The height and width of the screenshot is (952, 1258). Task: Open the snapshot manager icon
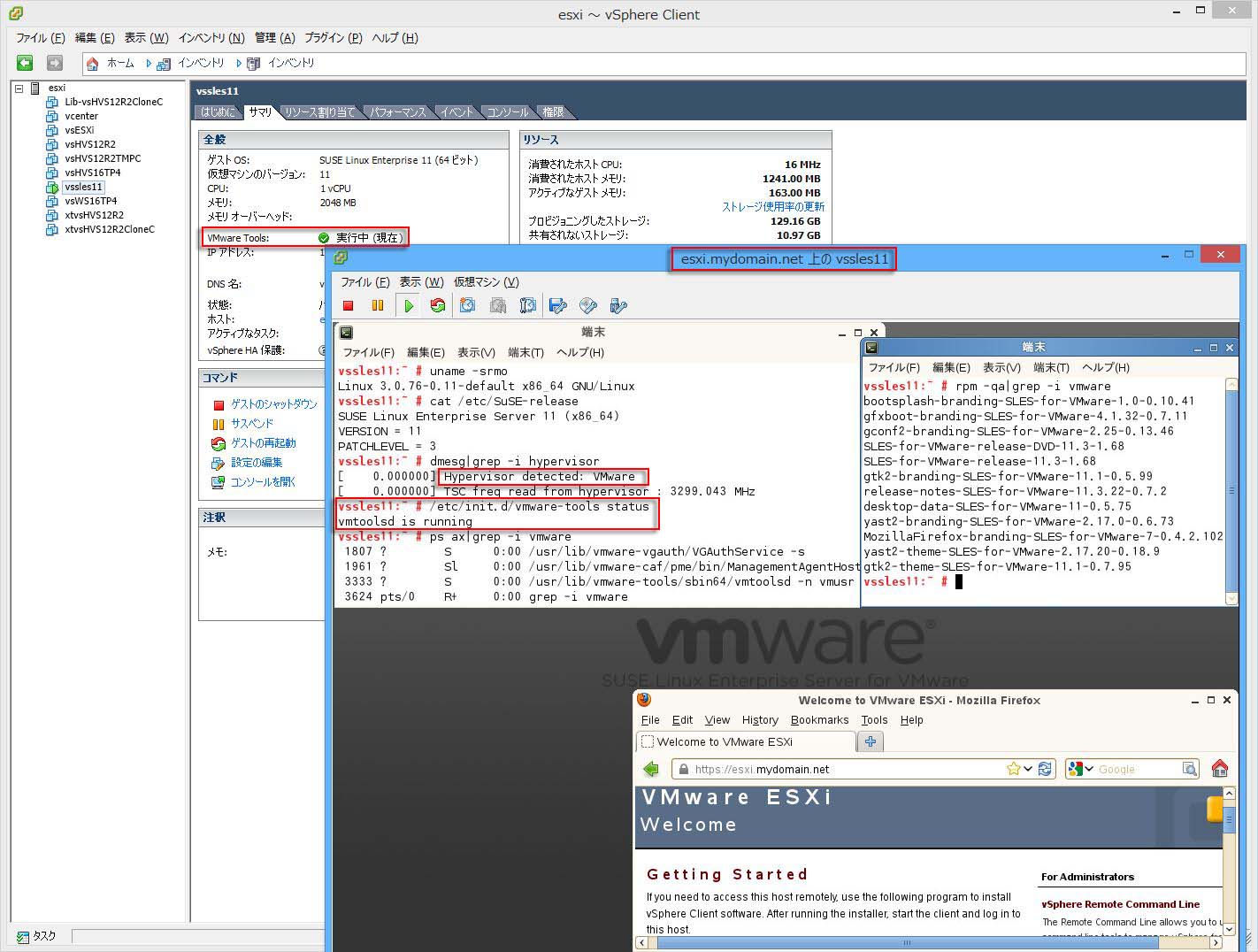(528, 305)
